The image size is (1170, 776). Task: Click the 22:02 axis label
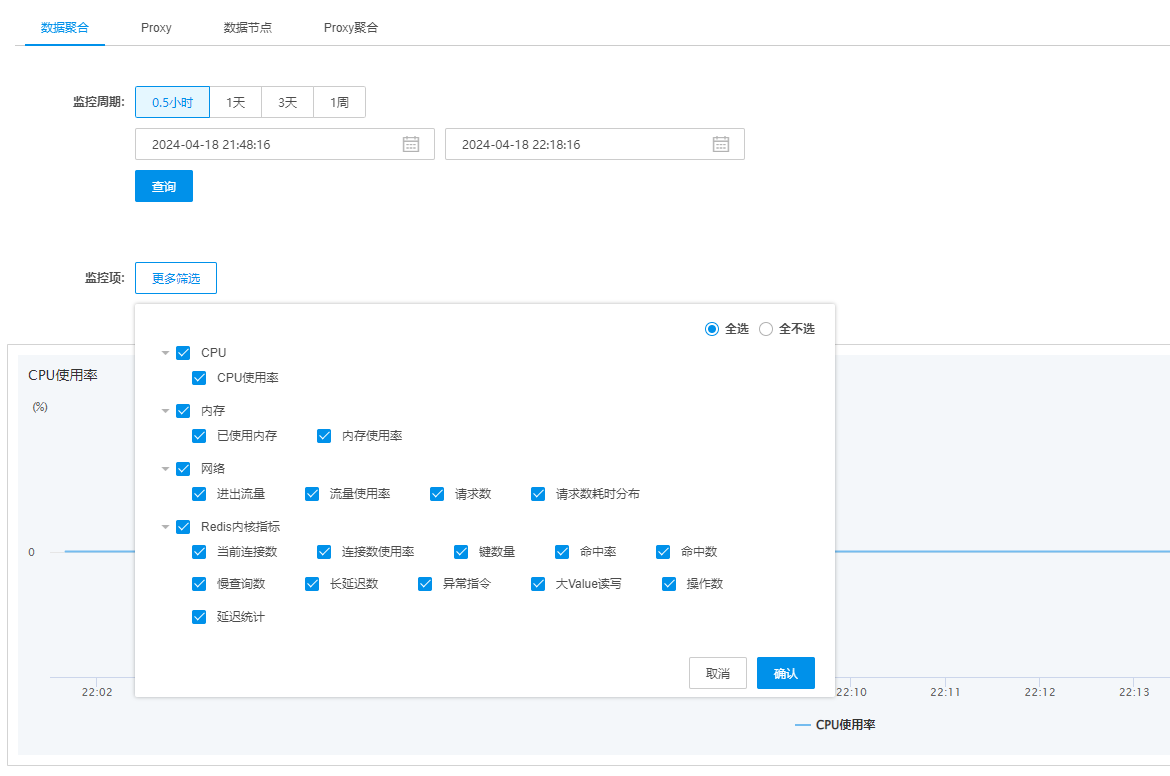coord(97,692)
